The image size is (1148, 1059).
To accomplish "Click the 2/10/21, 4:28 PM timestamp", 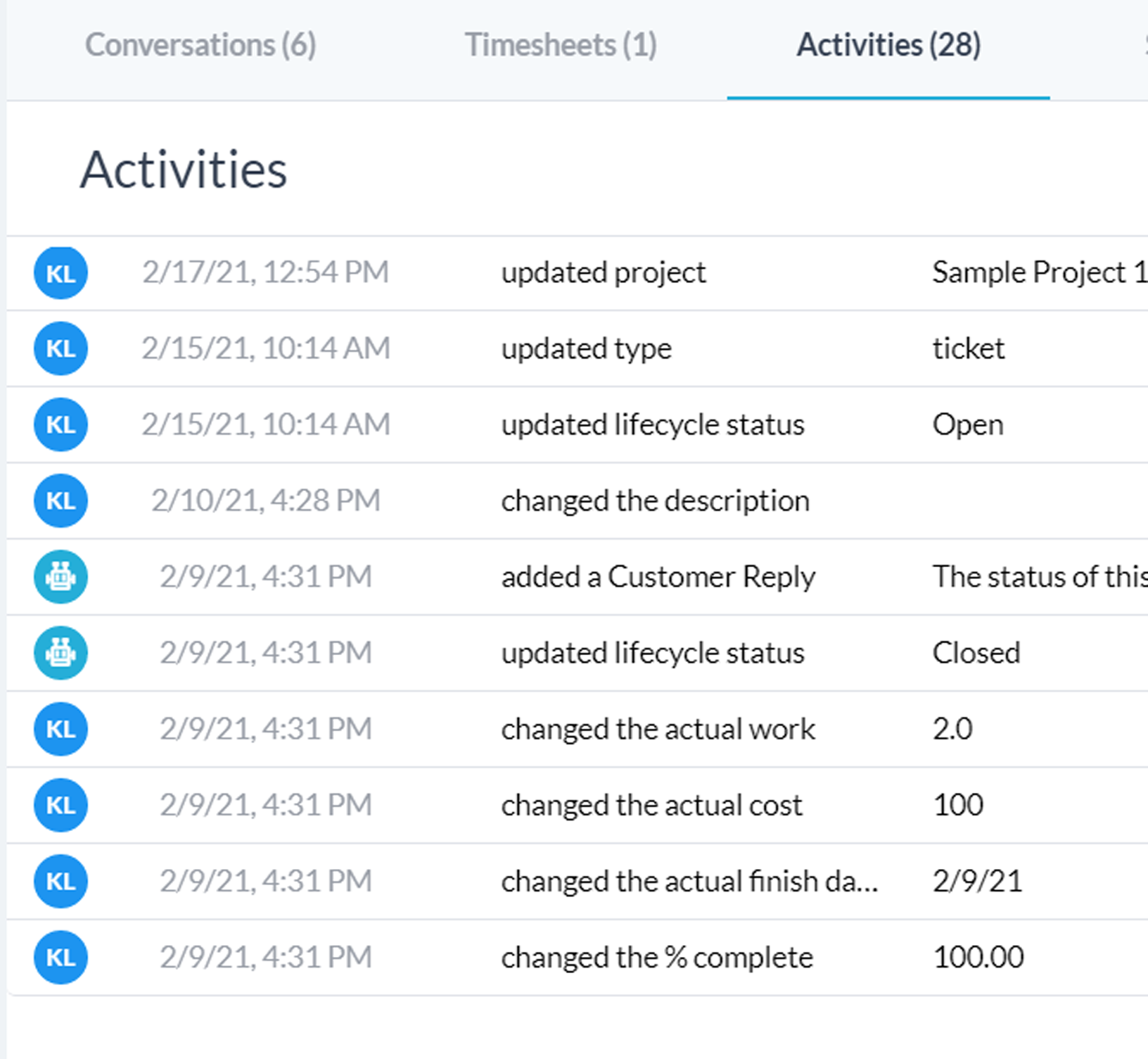I will click(265, 500).
